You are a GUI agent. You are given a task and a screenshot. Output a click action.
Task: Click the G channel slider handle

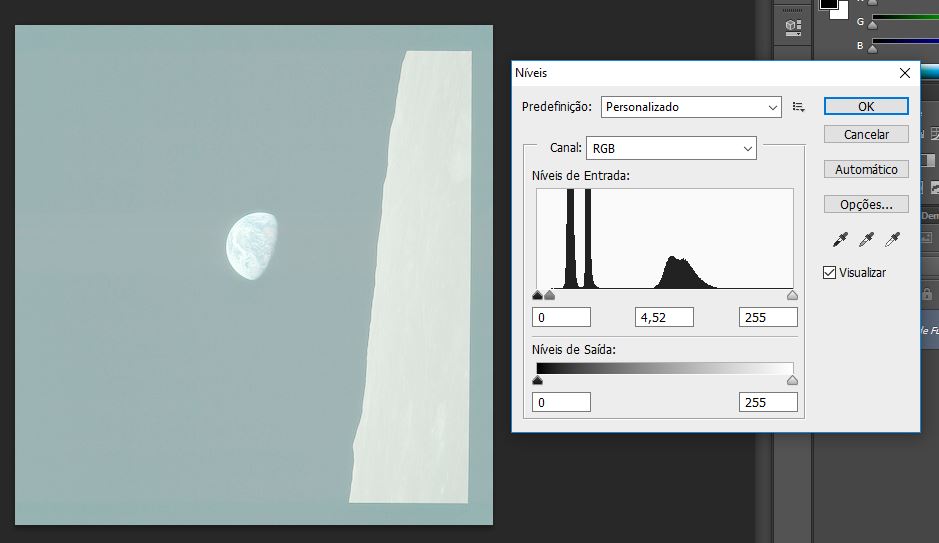coord(873,25)
